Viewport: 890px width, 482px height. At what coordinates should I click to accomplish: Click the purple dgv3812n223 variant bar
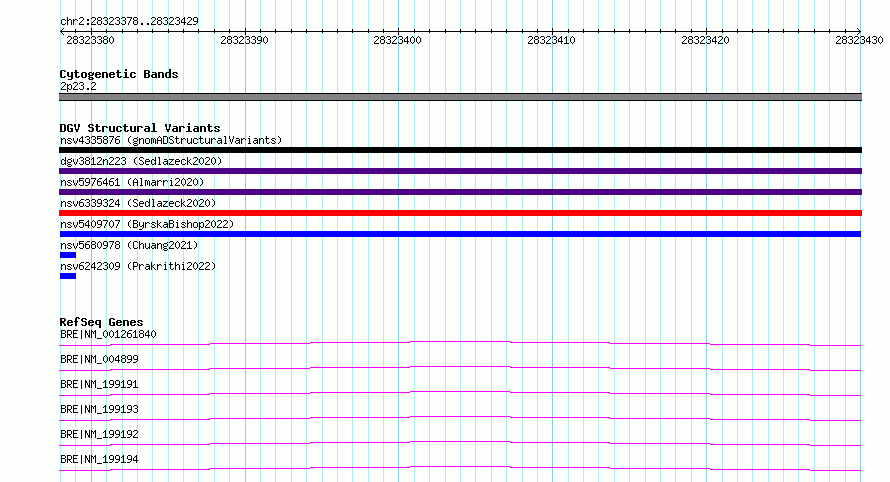coord(460,171)
